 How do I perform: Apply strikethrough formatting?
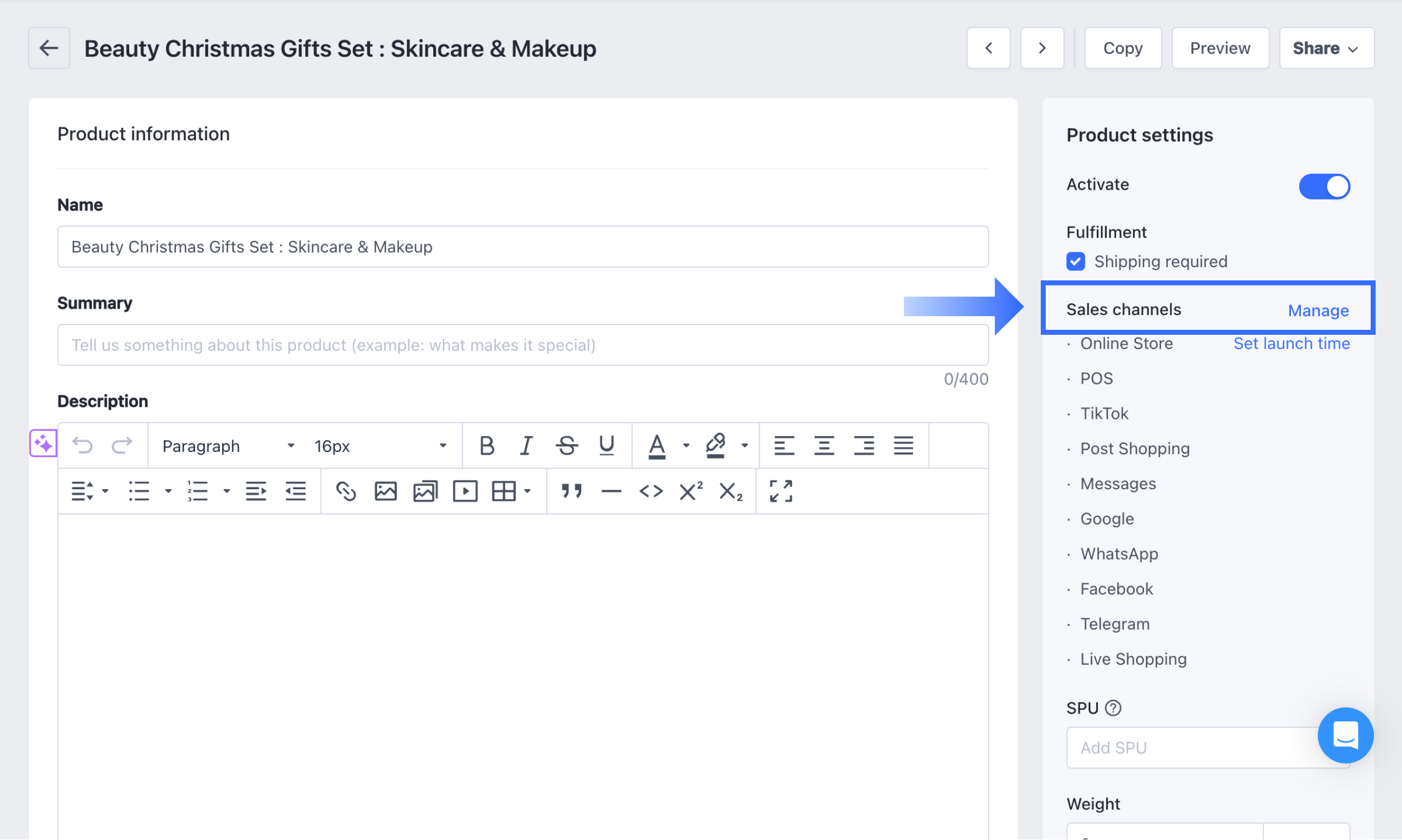[567, 445]
